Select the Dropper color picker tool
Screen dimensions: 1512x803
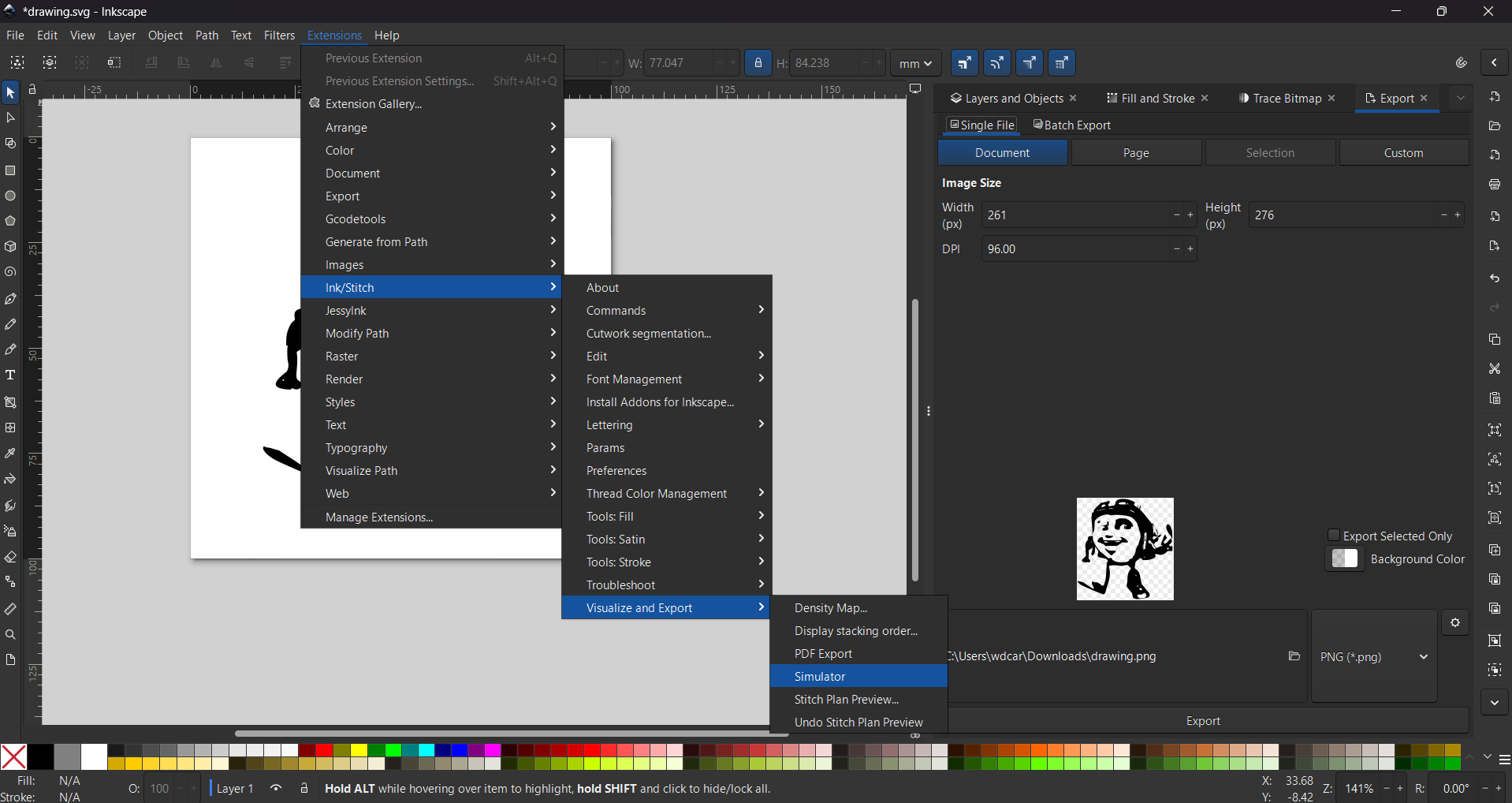(x=10, y=454)
